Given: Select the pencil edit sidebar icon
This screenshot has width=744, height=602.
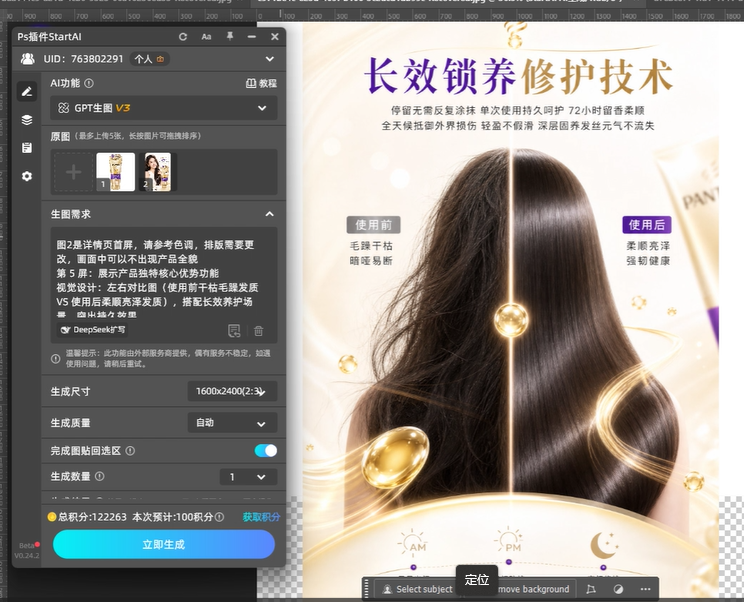Looking at the screenshot, I should point(27,92).
